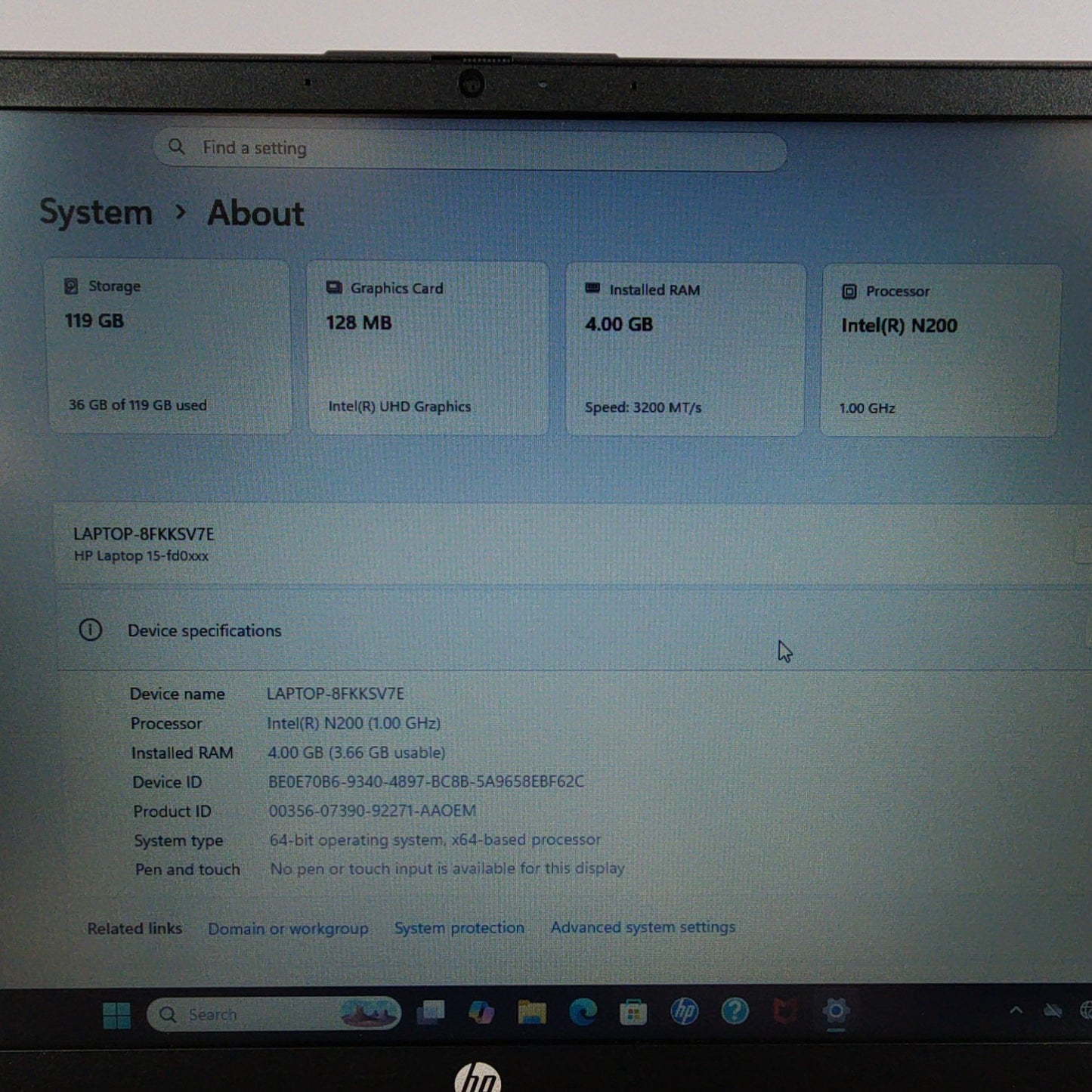1092x1092 pixels.
Task: Click the 'Processor' specifications row label
Action: click(x=166, y=723)
